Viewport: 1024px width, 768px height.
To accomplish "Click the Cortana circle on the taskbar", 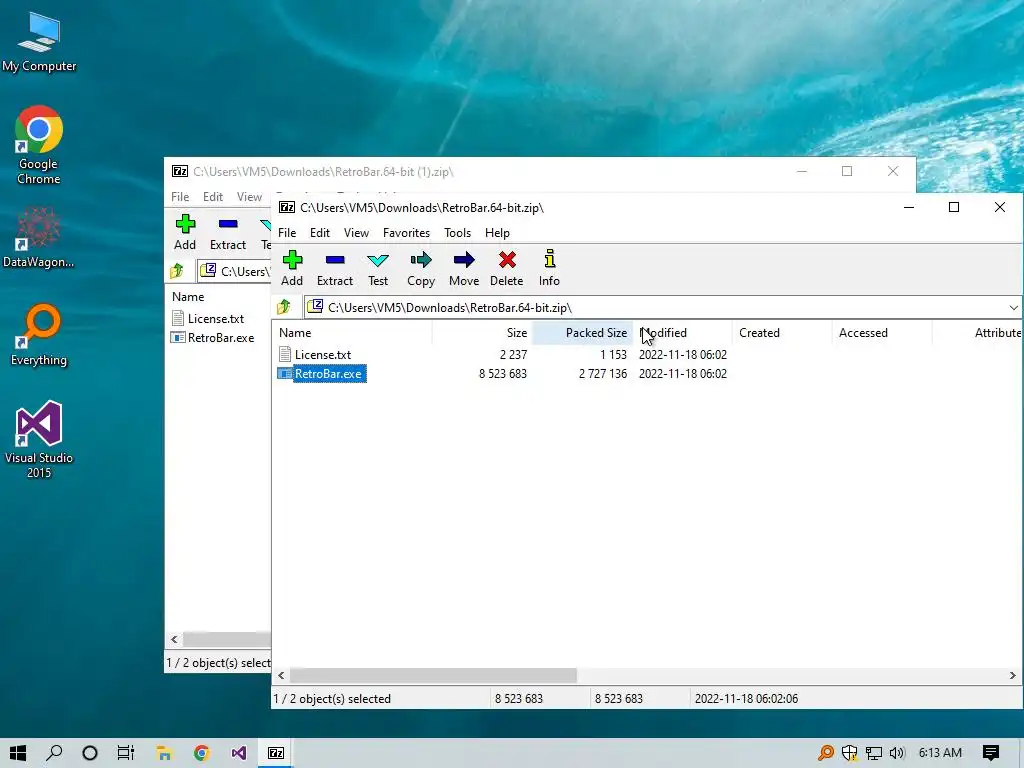I will coord(90,753).
